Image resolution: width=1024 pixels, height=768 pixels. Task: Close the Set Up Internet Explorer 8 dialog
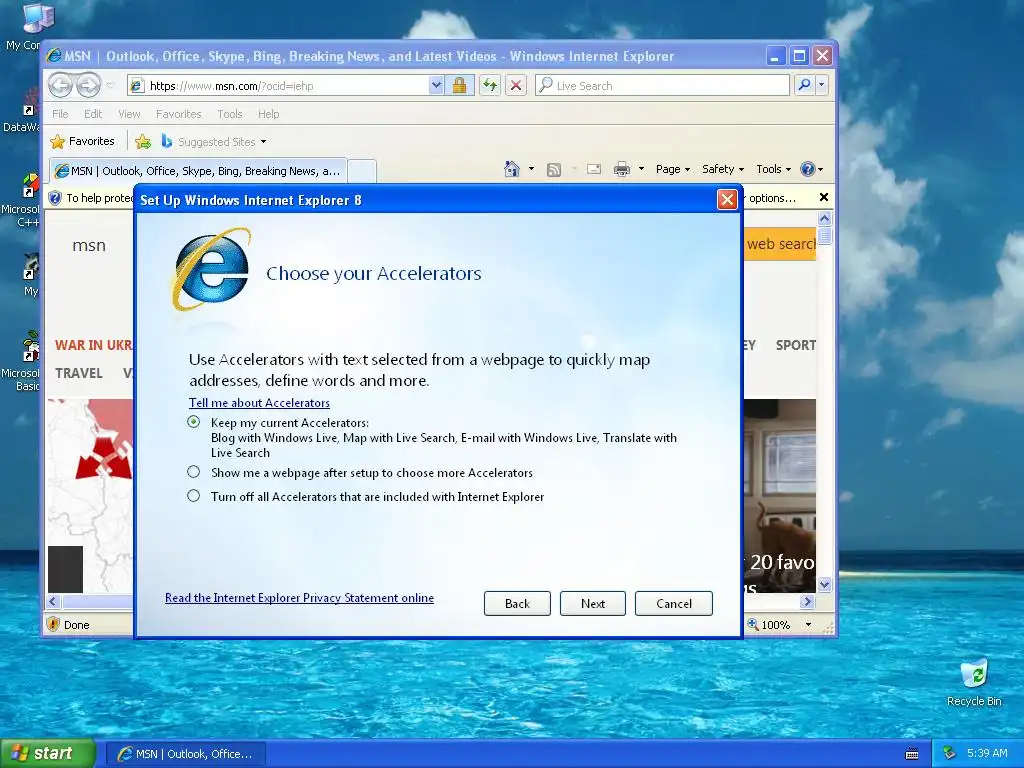tap(727, 199)
